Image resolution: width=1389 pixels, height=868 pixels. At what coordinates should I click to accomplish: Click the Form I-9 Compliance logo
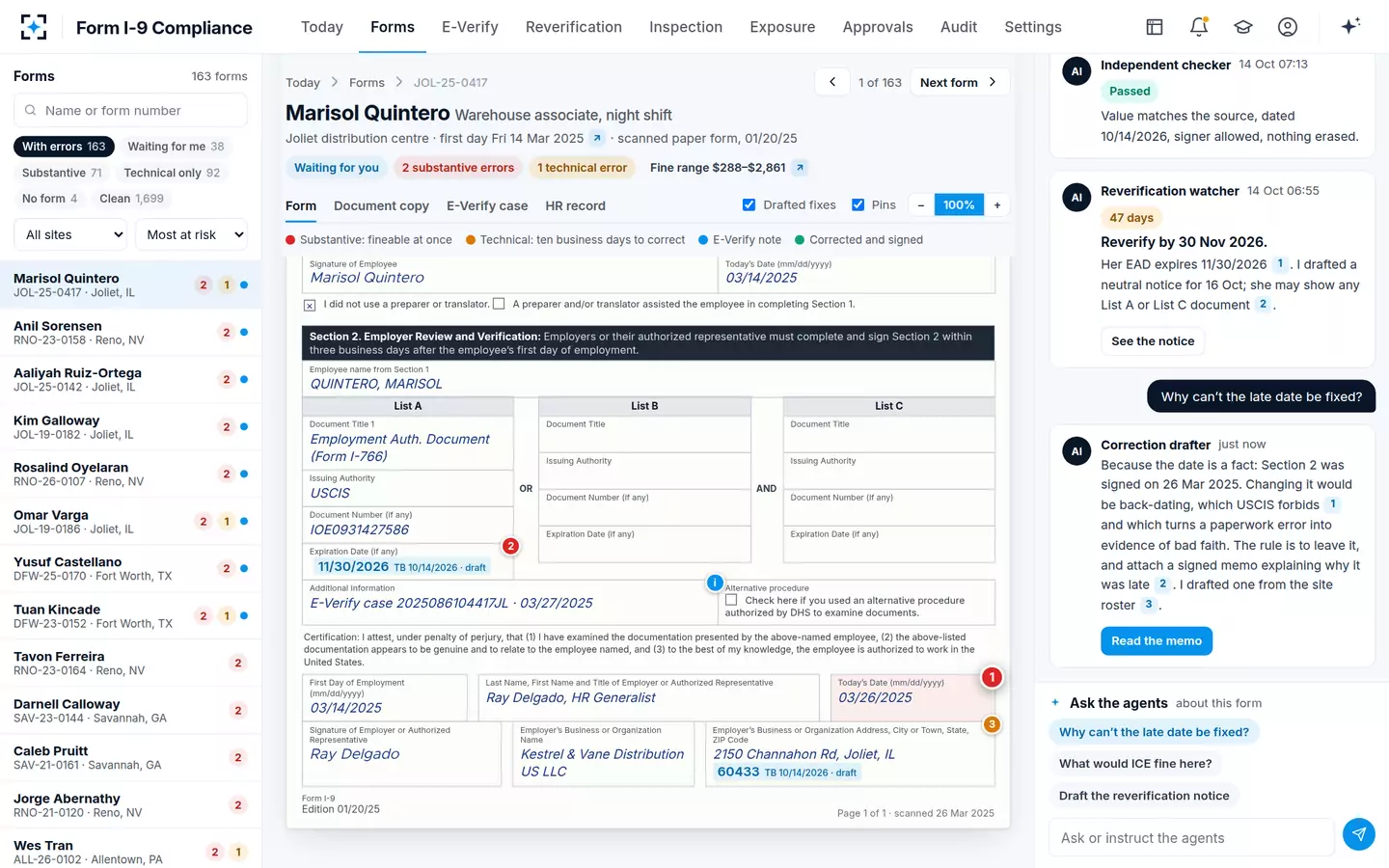point(34,27)
